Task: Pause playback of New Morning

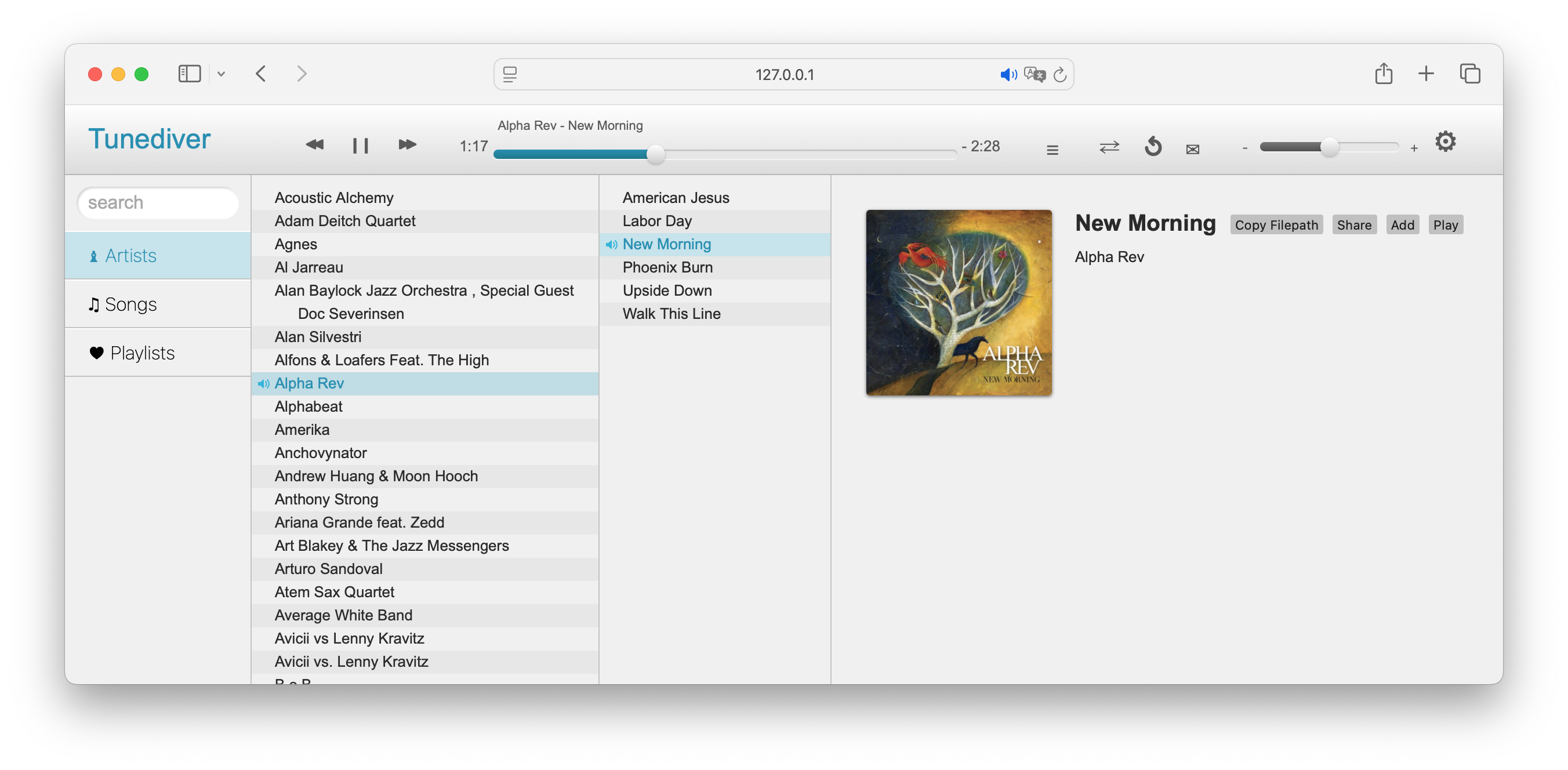Action: point(360,145)
